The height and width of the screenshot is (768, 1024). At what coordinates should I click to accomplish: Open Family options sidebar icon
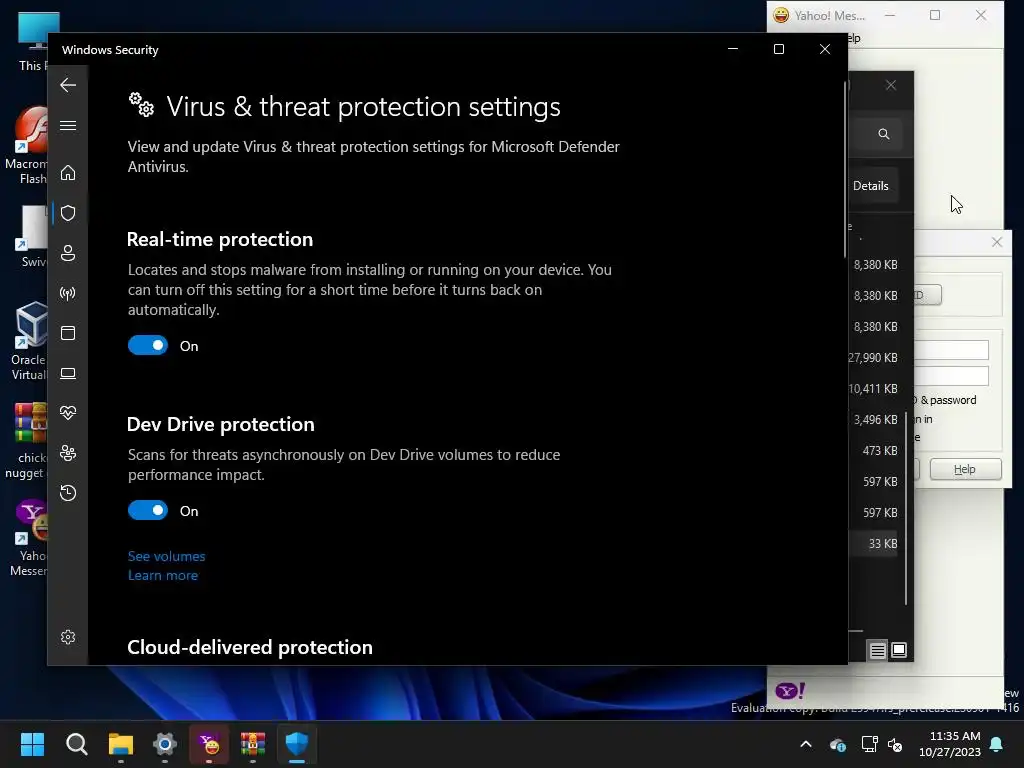(68, 453)
